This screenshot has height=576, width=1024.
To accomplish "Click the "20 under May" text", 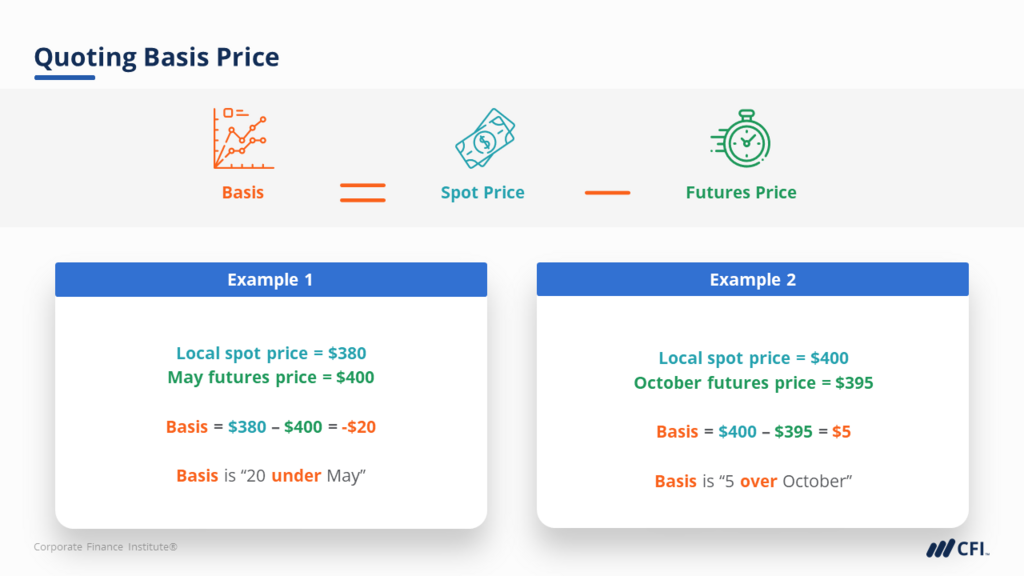I will (x=271, y=476).
